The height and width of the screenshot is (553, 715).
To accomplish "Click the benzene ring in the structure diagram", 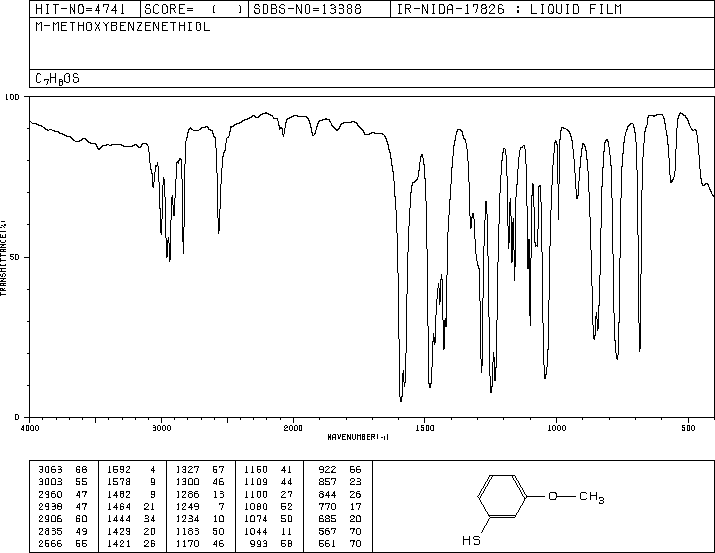I will click(x=502, y=496).
